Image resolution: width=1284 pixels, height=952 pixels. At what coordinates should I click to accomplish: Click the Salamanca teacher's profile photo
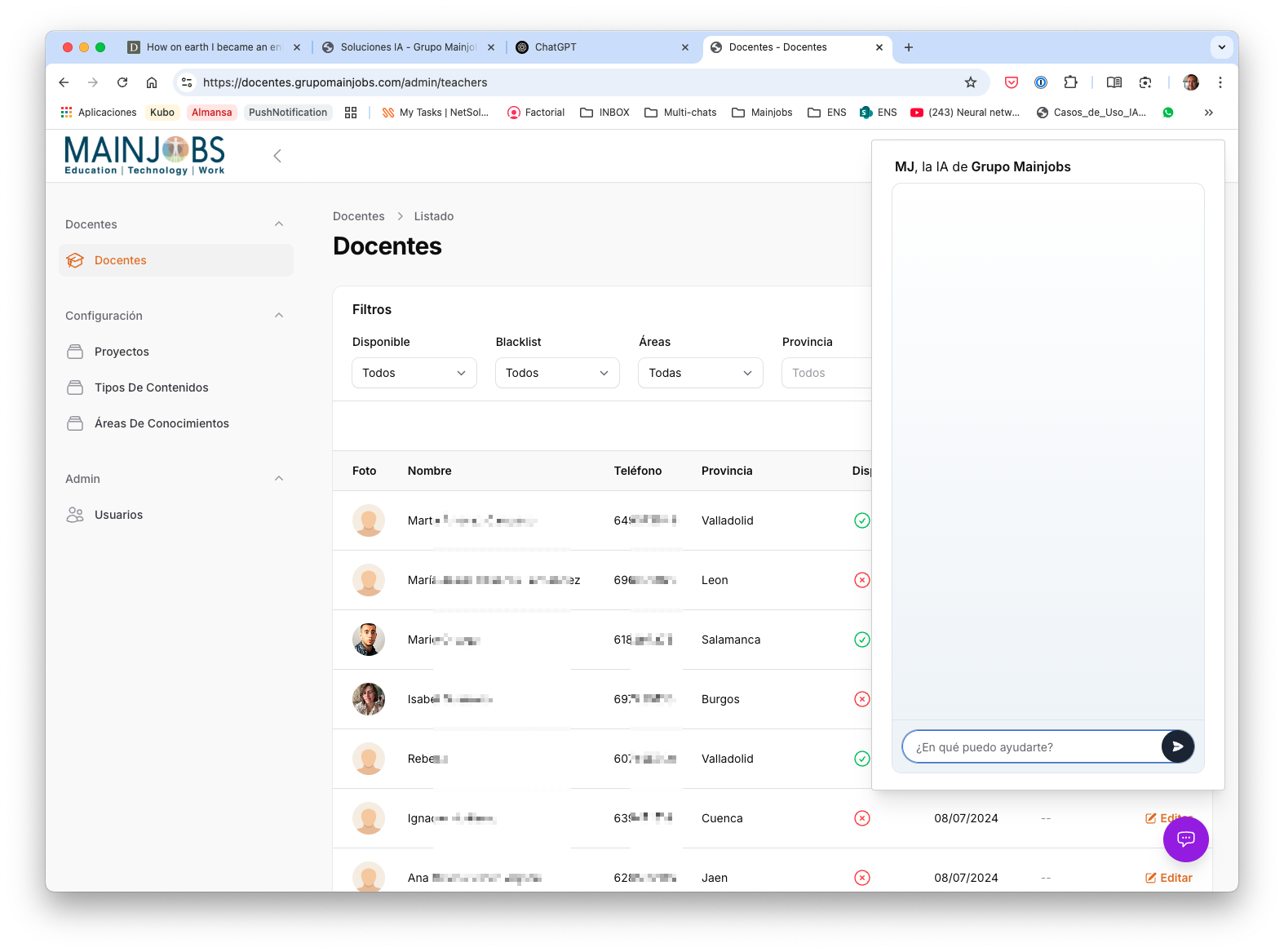(369, 640)
